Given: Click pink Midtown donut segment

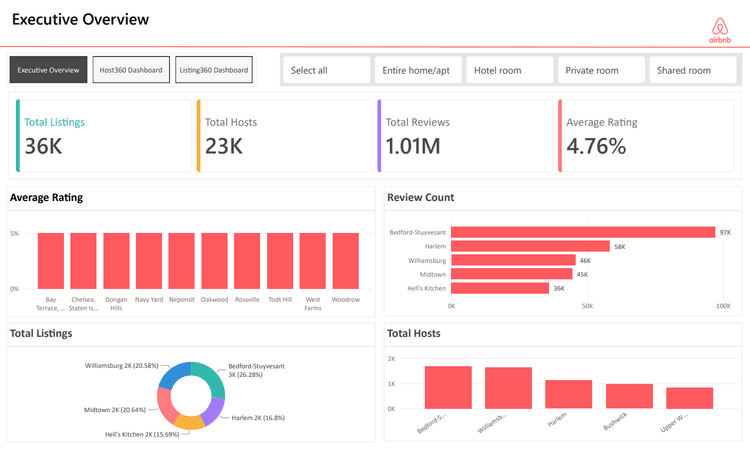Looking at the screenshot, I should [x=165, y=407].
